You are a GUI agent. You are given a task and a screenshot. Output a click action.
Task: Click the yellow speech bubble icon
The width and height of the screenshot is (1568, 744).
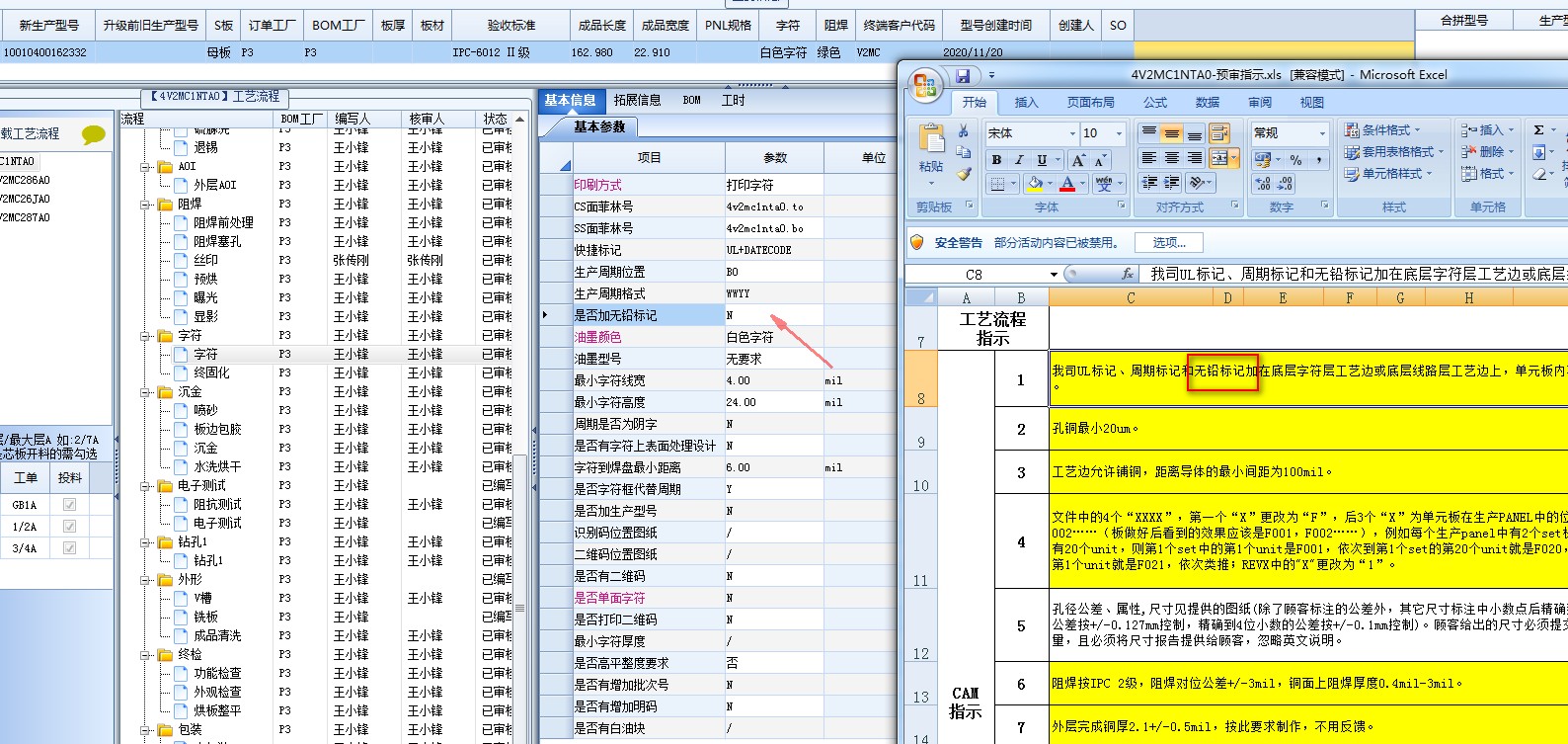click(x=94, y=134)
